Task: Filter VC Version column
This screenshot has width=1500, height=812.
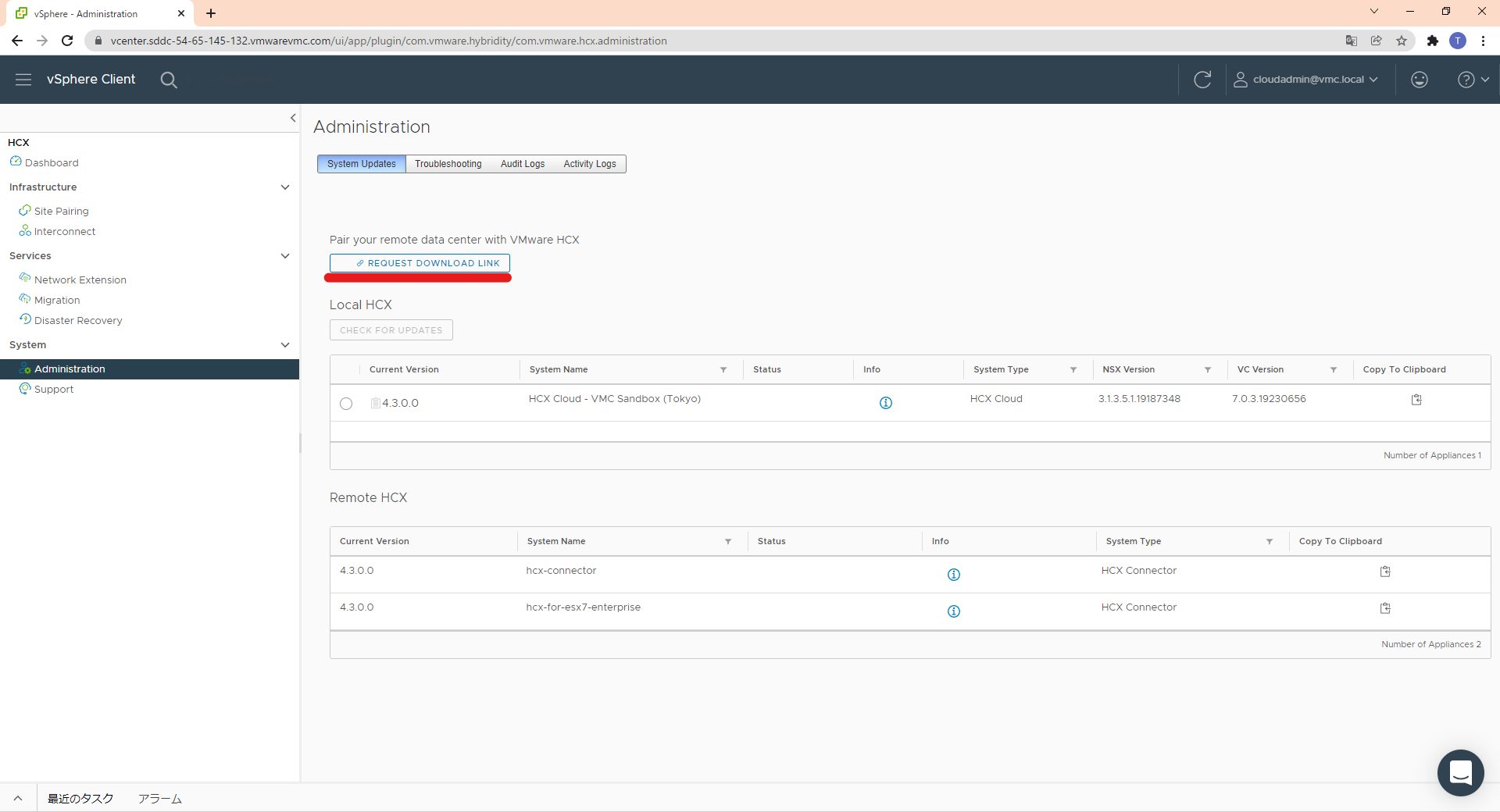Action: pos(1334,370)
